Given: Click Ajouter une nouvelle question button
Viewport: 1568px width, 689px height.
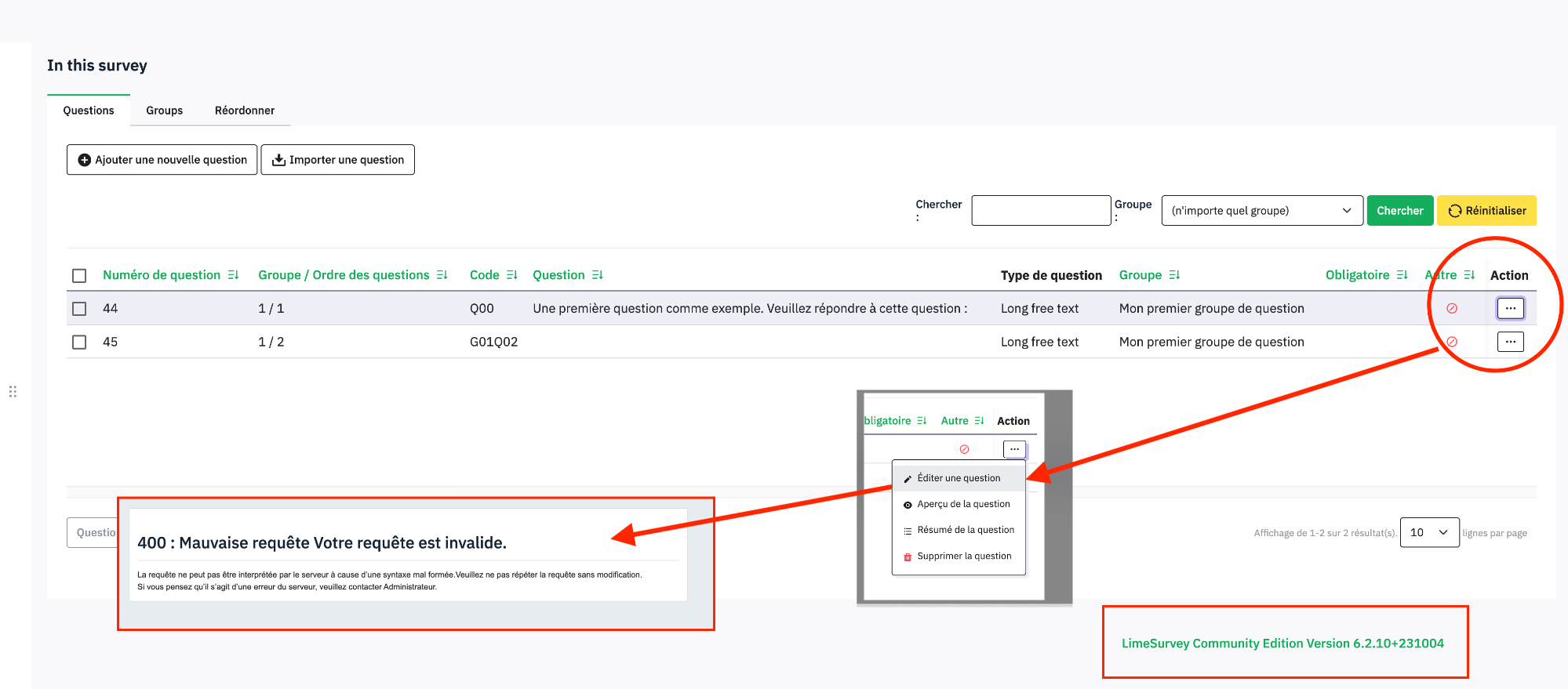Looking at the screenshot, I should pos(162,160).
